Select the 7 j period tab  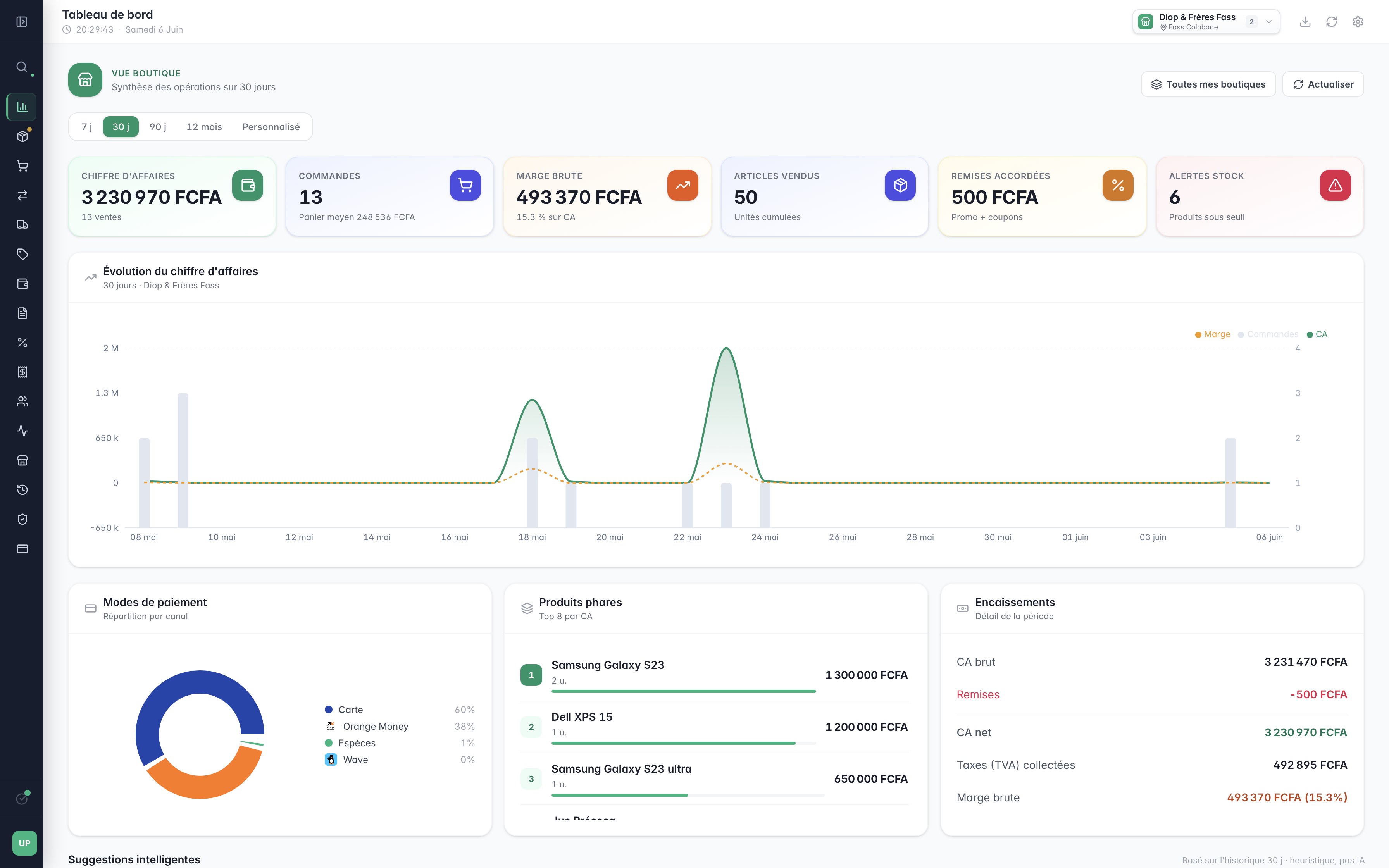(x=87, y=127)
